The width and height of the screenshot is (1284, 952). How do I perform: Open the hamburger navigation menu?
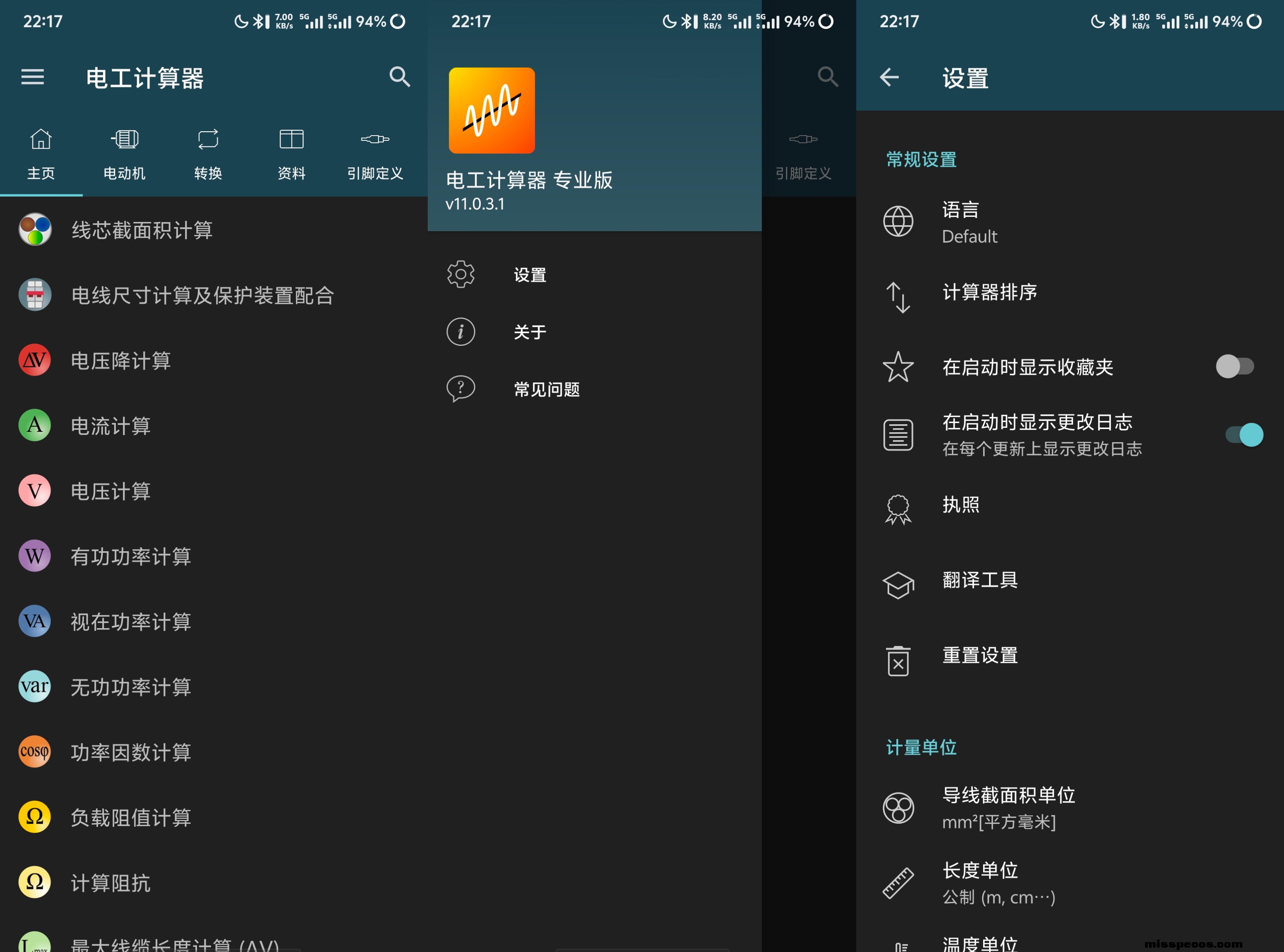click(x=32, y=77)
